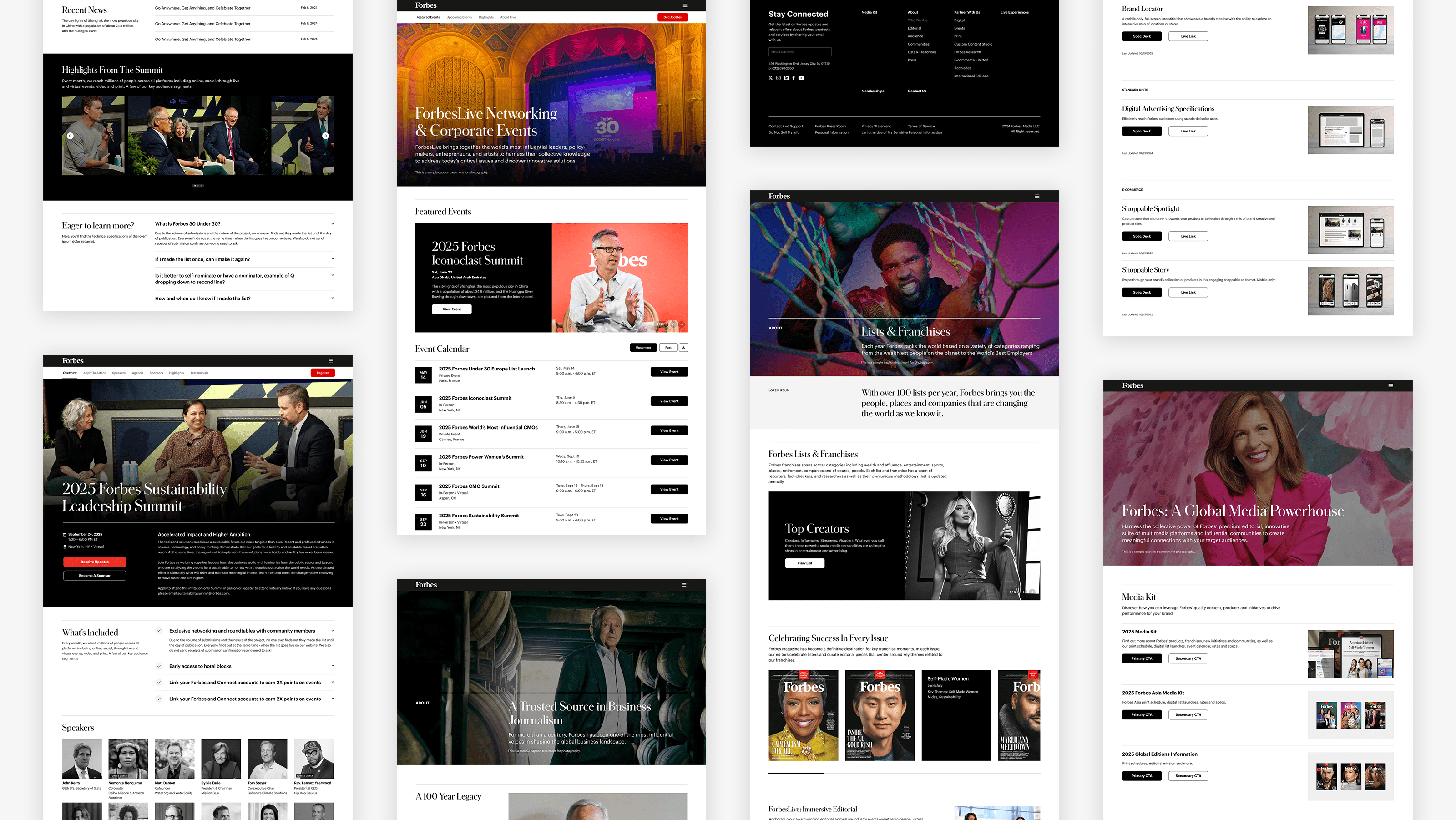This screenshot has height=820, width=1456.
Task: Click the Forbes logo on ForbesLive events page header
Action: pos(425,5)
